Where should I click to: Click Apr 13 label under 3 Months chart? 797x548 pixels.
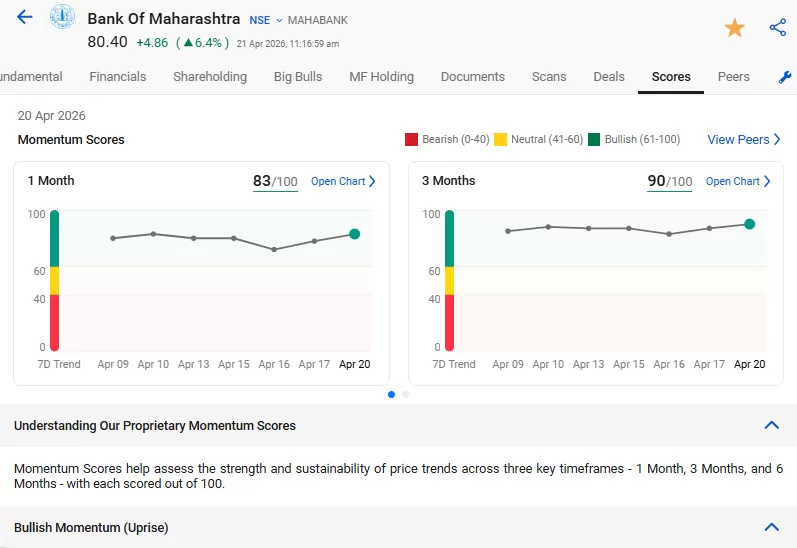(589, 364)
